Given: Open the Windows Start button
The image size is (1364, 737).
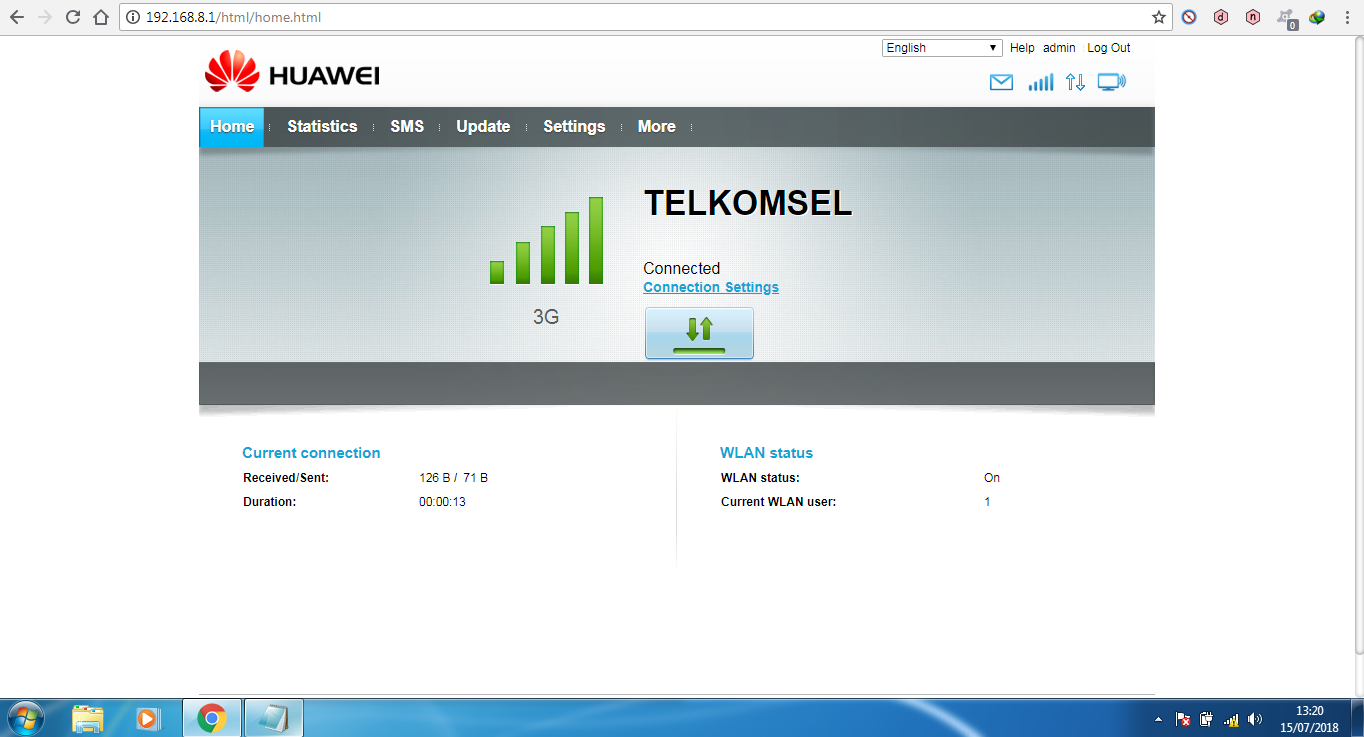Looking at the screenshot, I should [x=24, y=718].
